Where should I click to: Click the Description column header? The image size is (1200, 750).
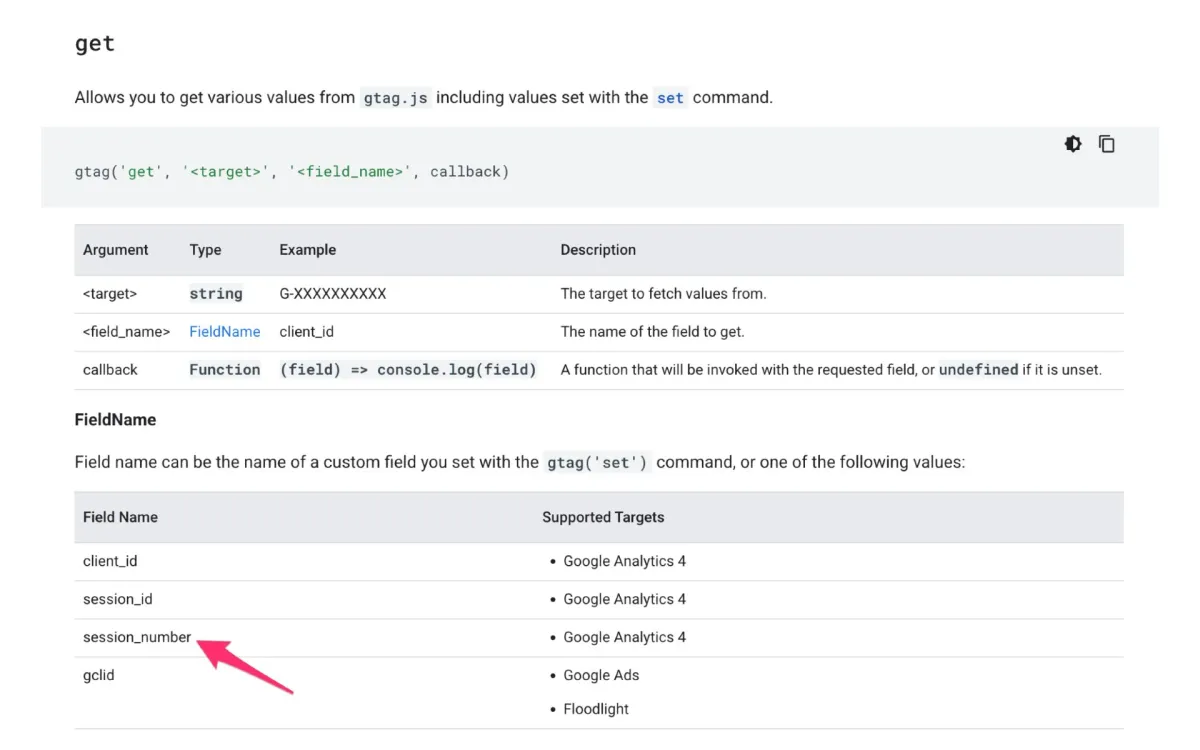click(x=598, y=250)
